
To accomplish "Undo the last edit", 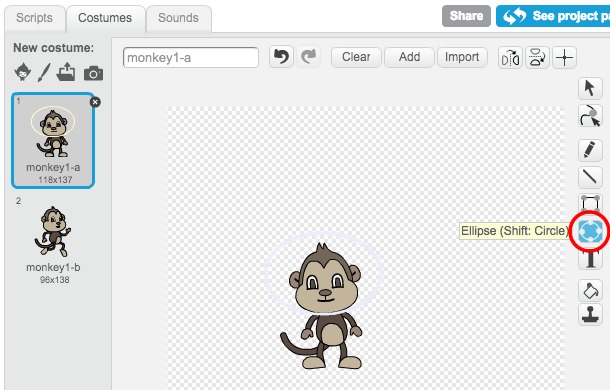I will 281,57.
